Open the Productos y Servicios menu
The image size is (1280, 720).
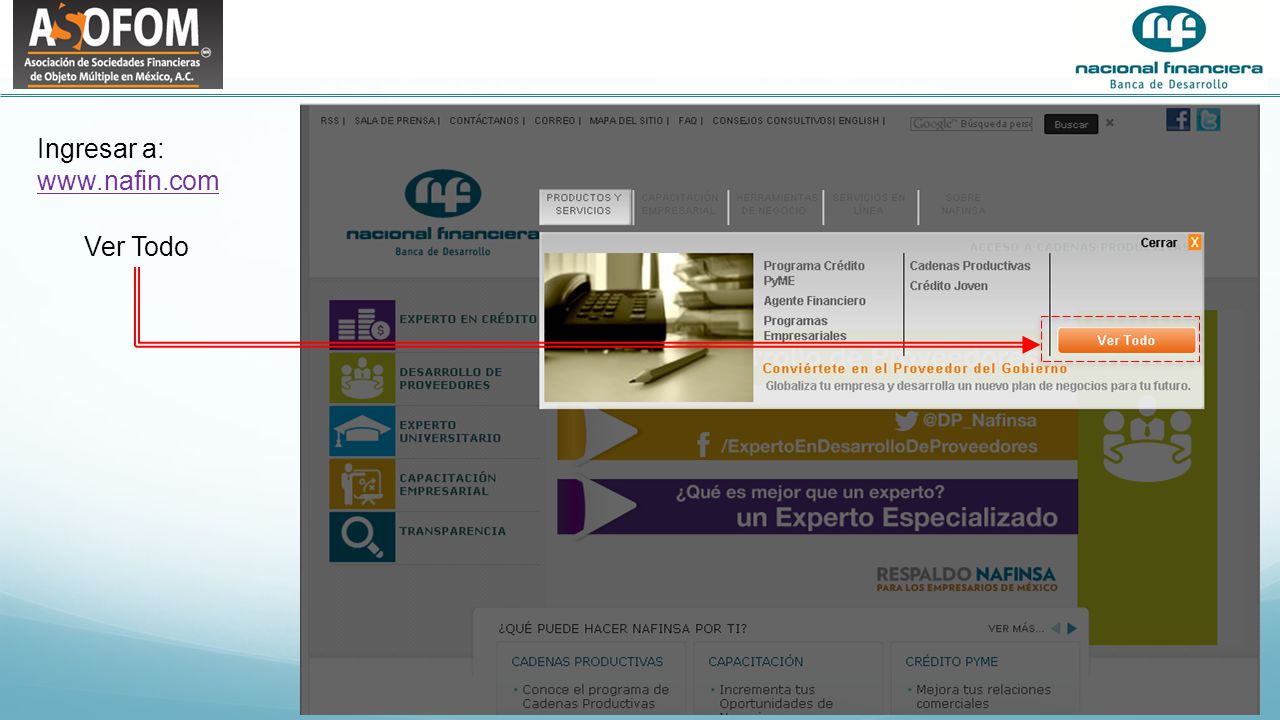click(584, 205)
